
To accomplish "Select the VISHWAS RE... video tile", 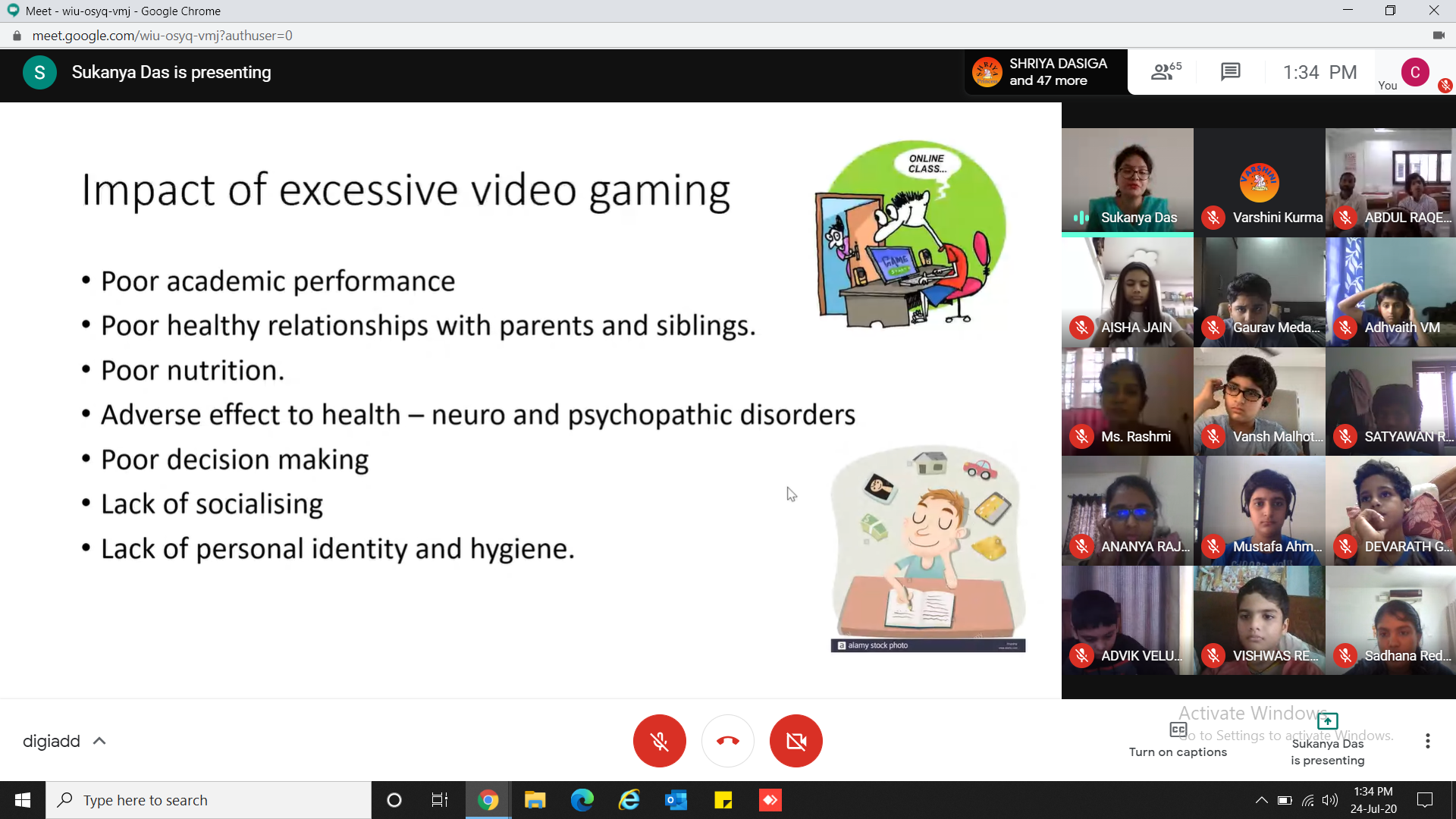I will pyautogui.click(x=1259, y=620).
